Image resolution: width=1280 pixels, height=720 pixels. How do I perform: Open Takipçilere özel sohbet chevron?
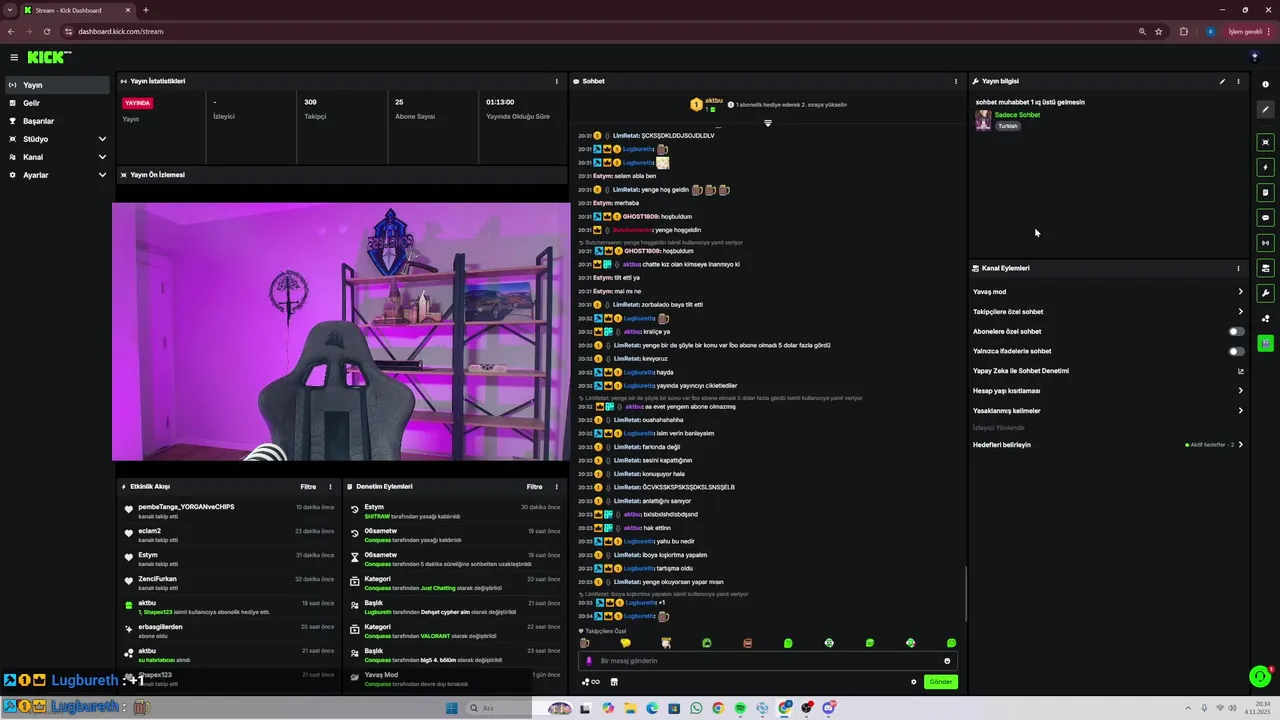coord(1240,312)
